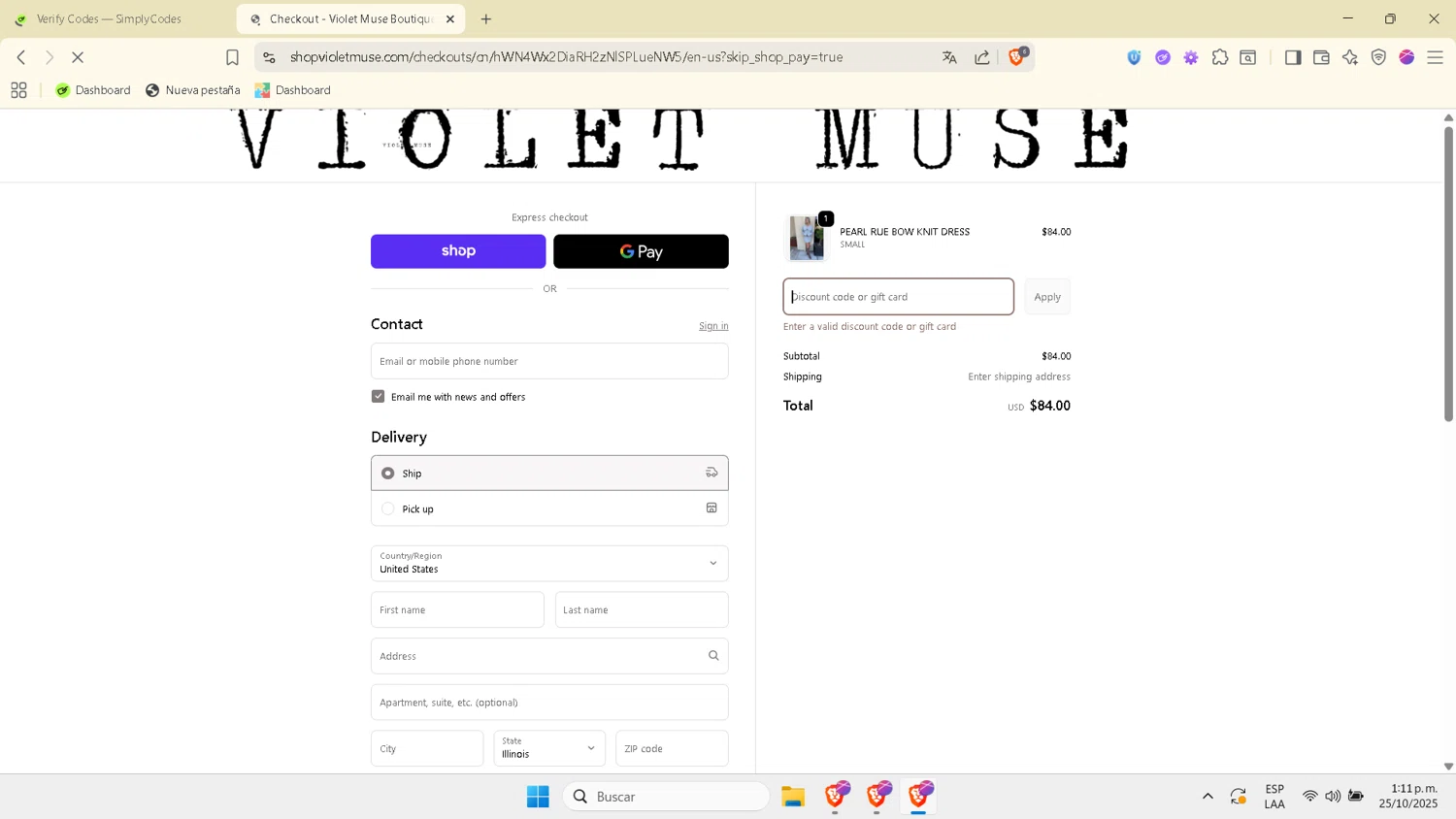Image resolution: width=1456 pixels, height=819 pixels.
Task: Click the ZIP code field
Action: coord(672,748)
